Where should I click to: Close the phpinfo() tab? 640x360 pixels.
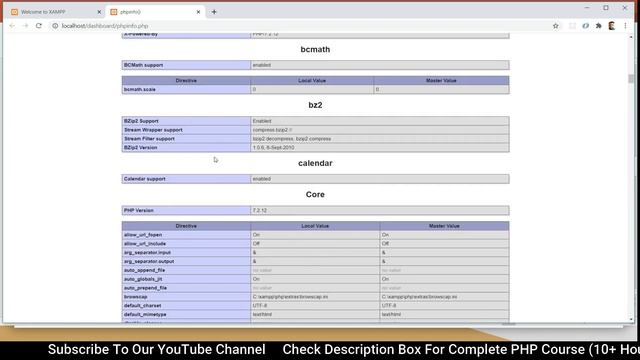pos(198,12)
